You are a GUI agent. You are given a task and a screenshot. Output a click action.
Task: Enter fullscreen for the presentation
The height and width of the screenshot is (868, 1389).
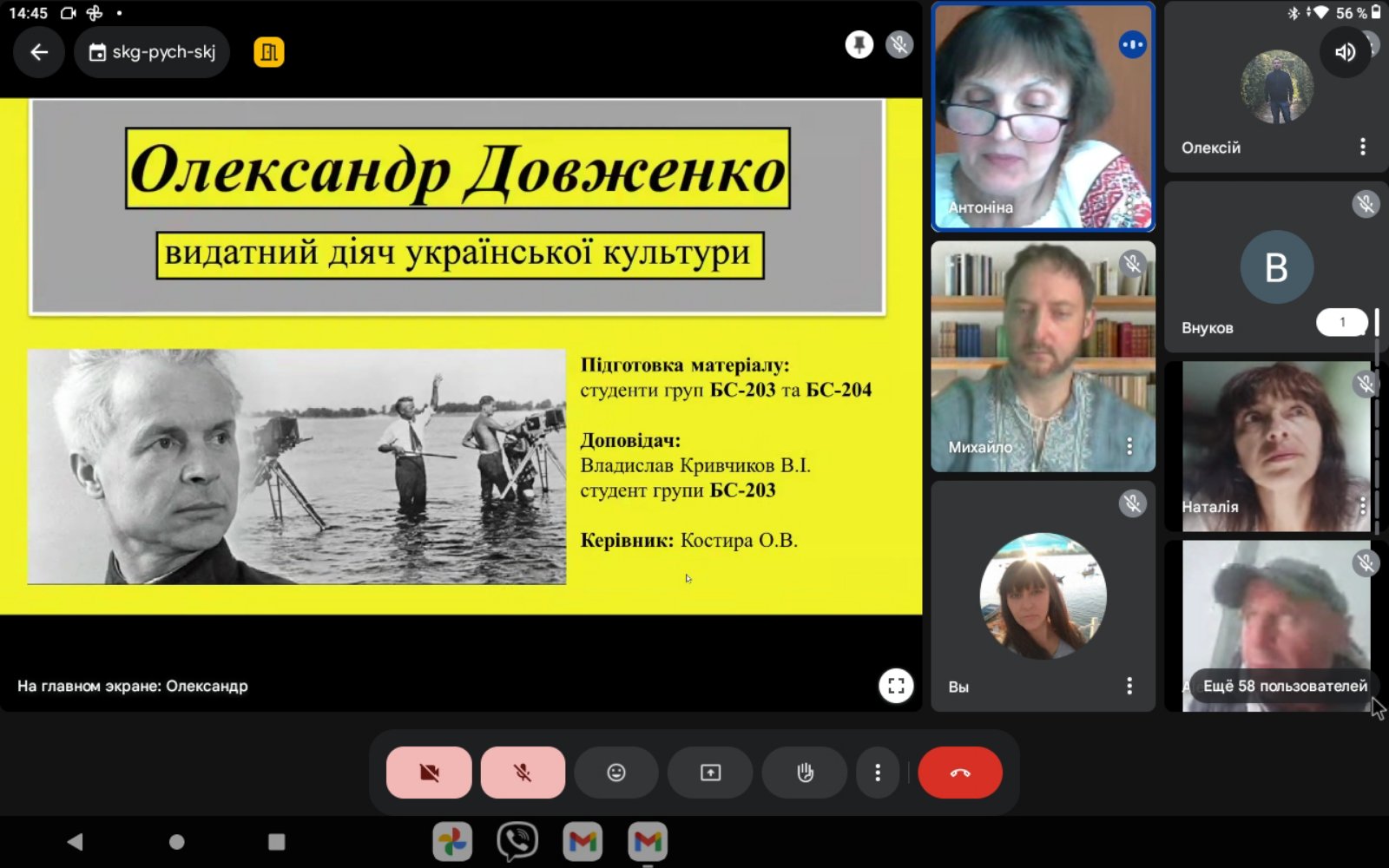896,686
